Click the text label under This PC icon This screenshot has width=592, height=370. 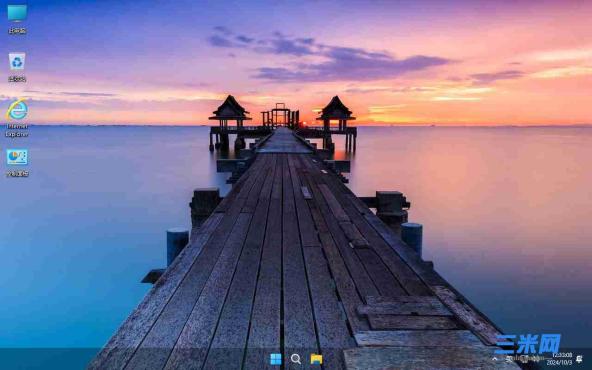click(x=17, y=31)
